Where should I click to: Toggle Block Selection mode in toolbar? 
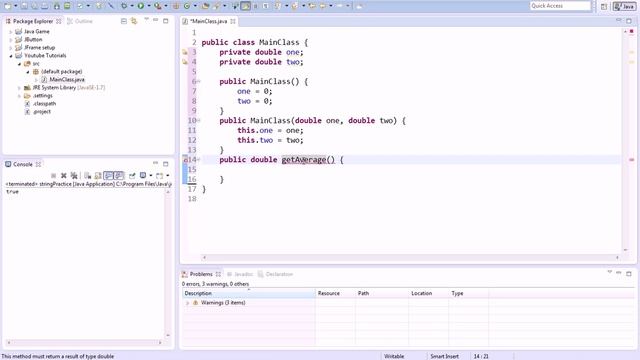[x=256, y=6]
